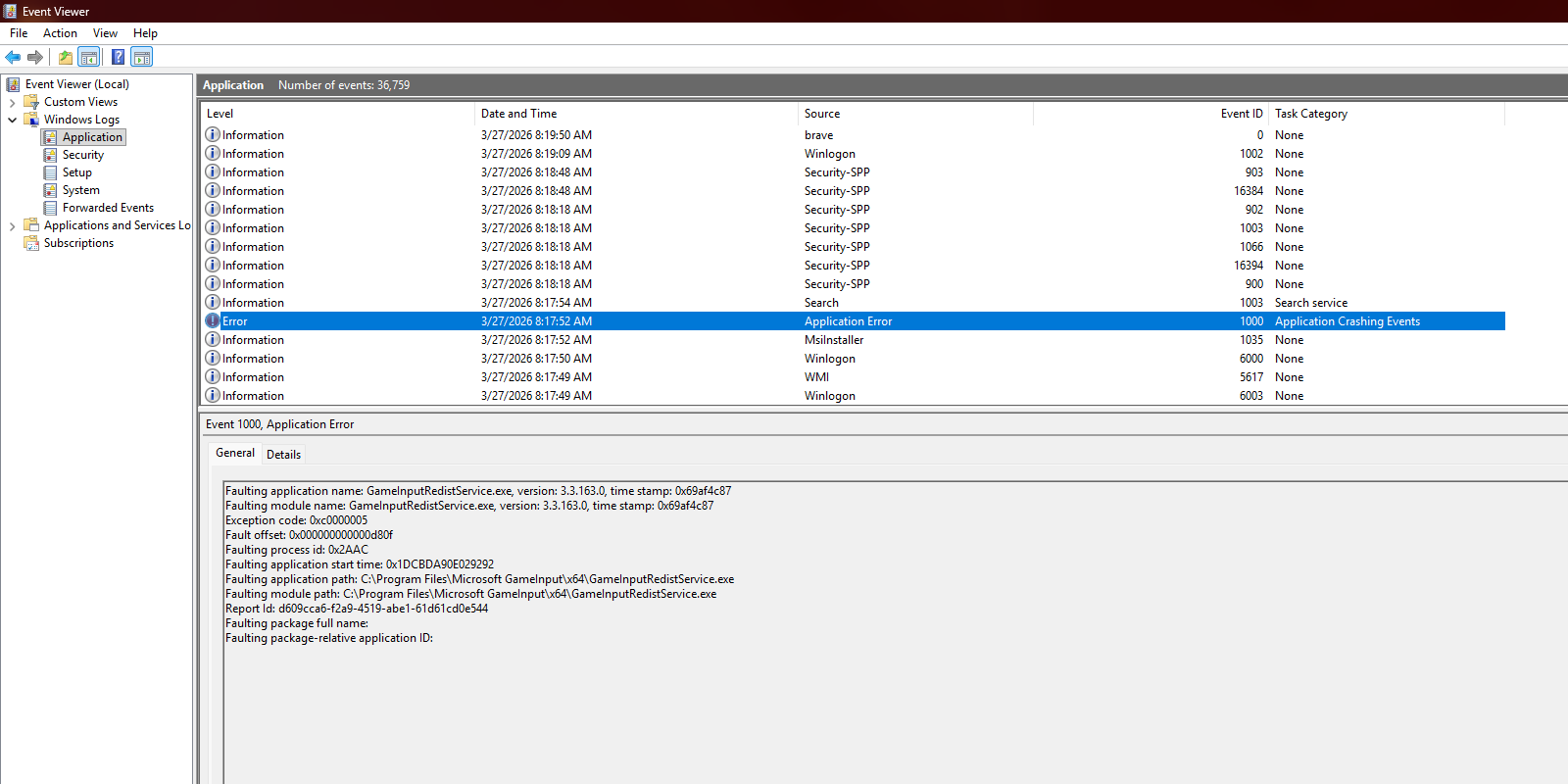Click the info icon on the brave event row
Image resolution: width=1568 pixels, height=784 pixels.
click(213, 134)
